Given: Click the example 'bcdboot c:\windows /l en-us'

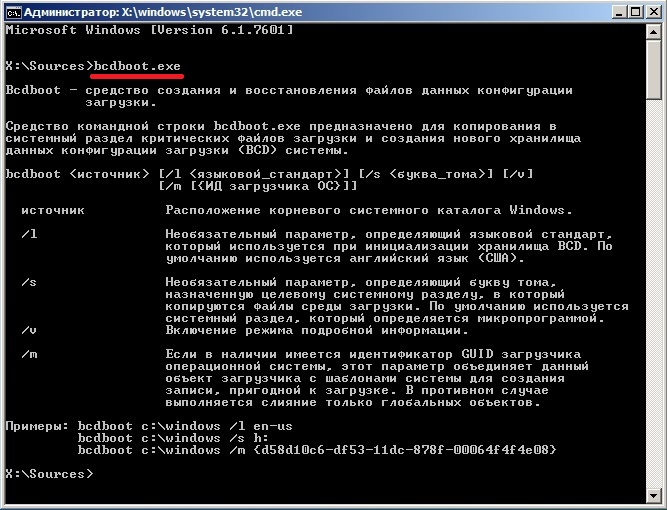Looking at the screenshot, I should (185, 426).
